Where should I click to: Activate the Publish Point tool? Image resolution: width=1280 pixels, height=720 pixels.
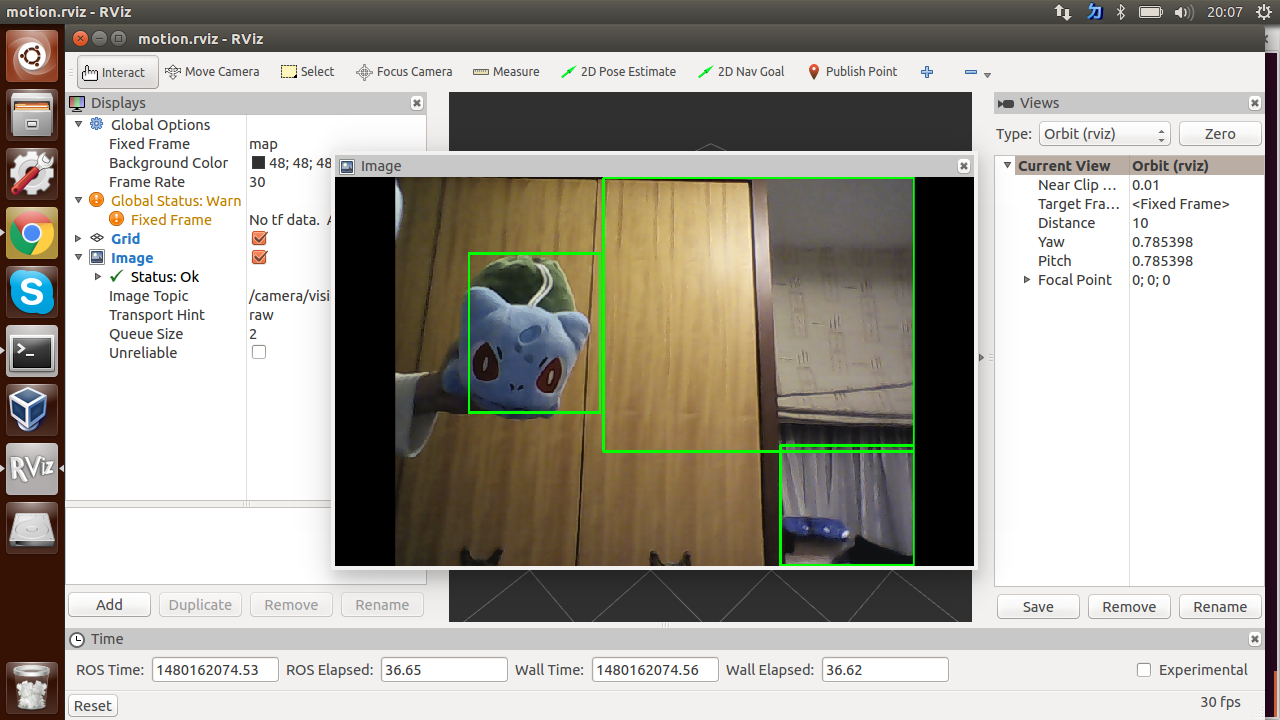852,72
